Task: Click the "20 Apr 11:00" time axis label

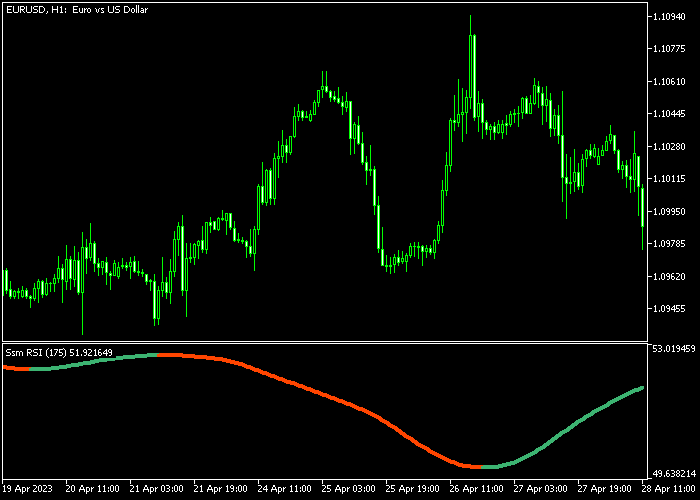Action: [x=92, y=488]
